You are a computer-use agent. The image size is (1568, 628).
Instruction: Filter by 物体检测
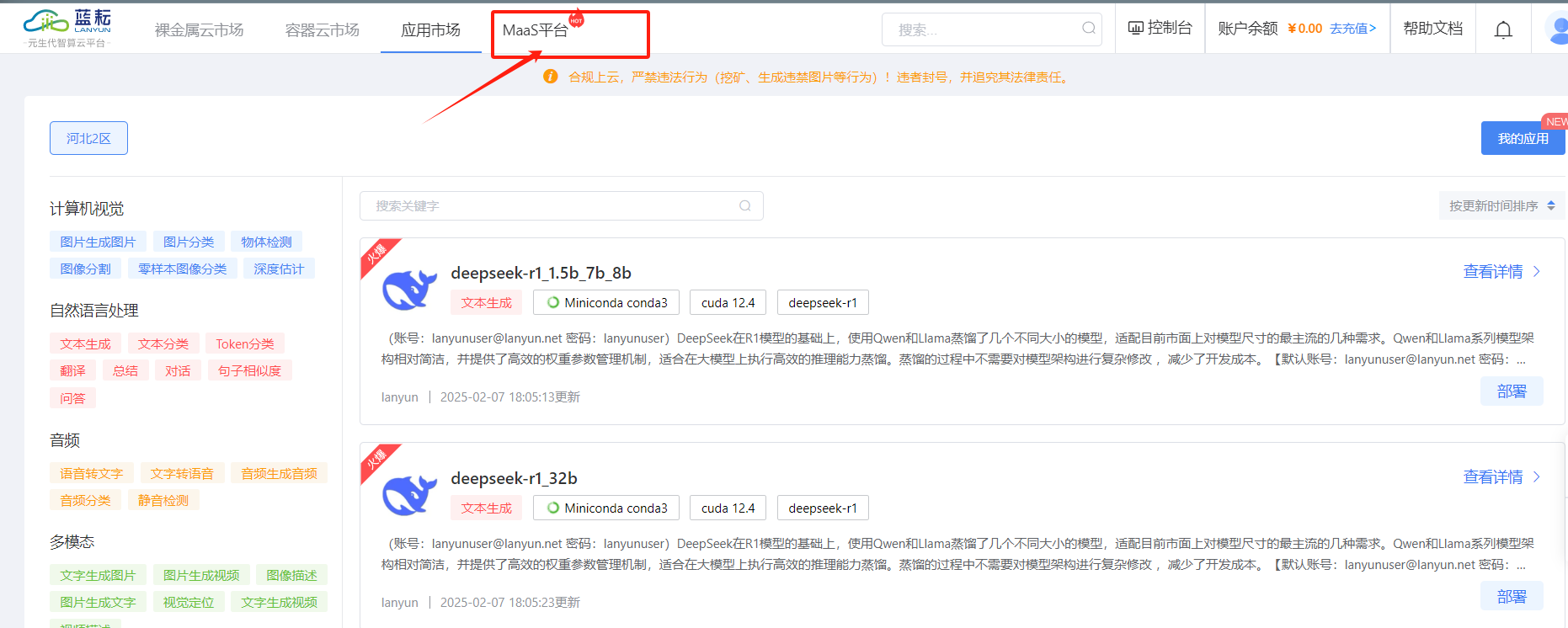point(266,242)
